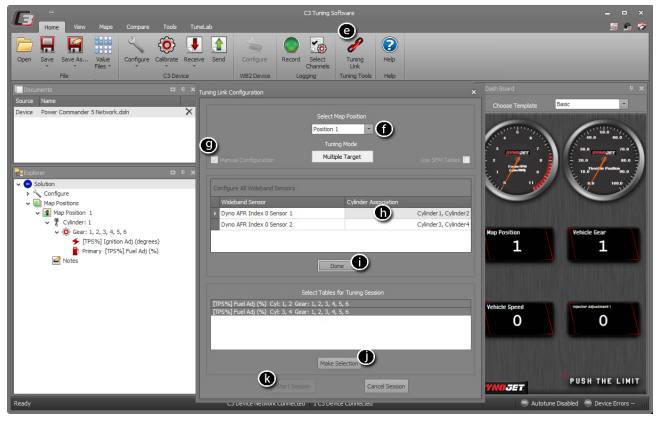Click the Start Session button
This screenshot has width=672, height=422.
(293, 386)
